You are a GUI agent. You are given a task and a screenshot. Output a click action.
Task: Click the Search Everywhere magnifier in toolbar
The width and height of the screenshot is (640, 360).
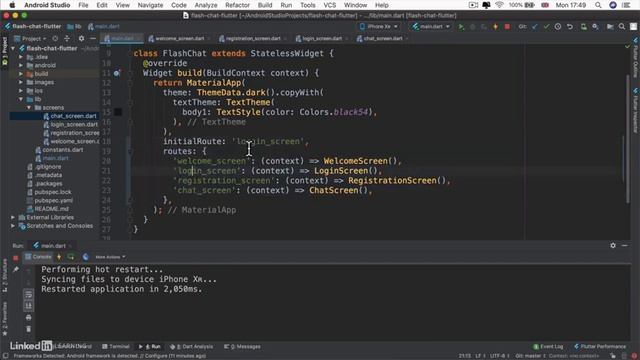point(622,27)
